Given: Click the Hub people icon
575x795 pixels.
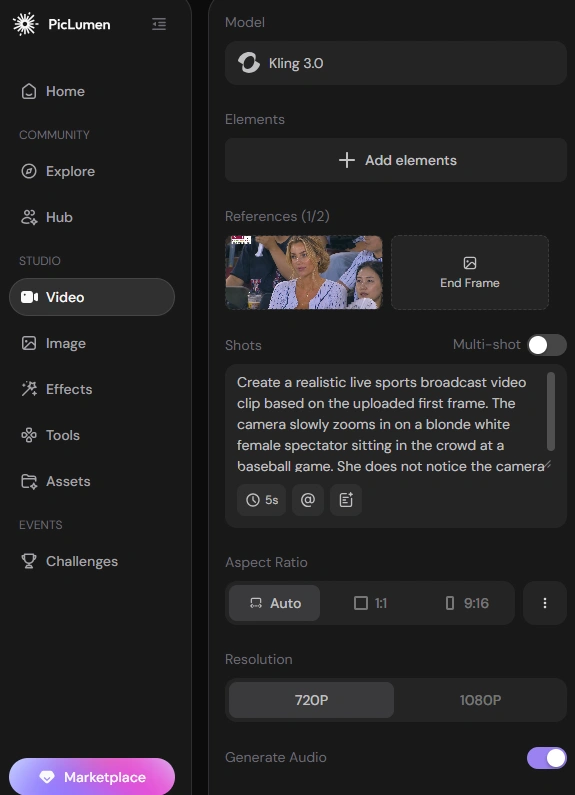Looking at the screenshot, I should pos(29,217).
